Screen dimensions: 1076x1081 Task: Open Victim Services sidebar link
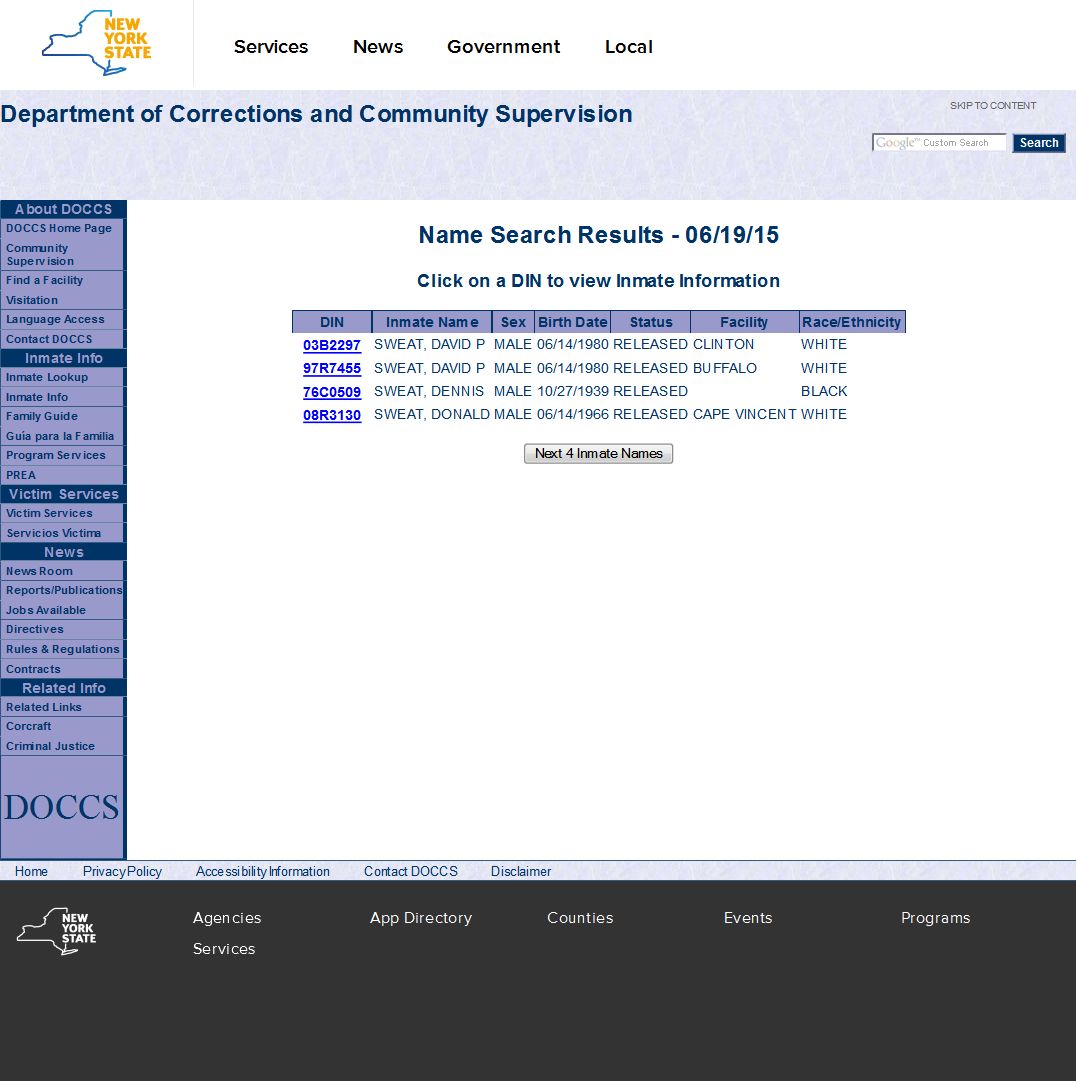(x=49, y=514)
